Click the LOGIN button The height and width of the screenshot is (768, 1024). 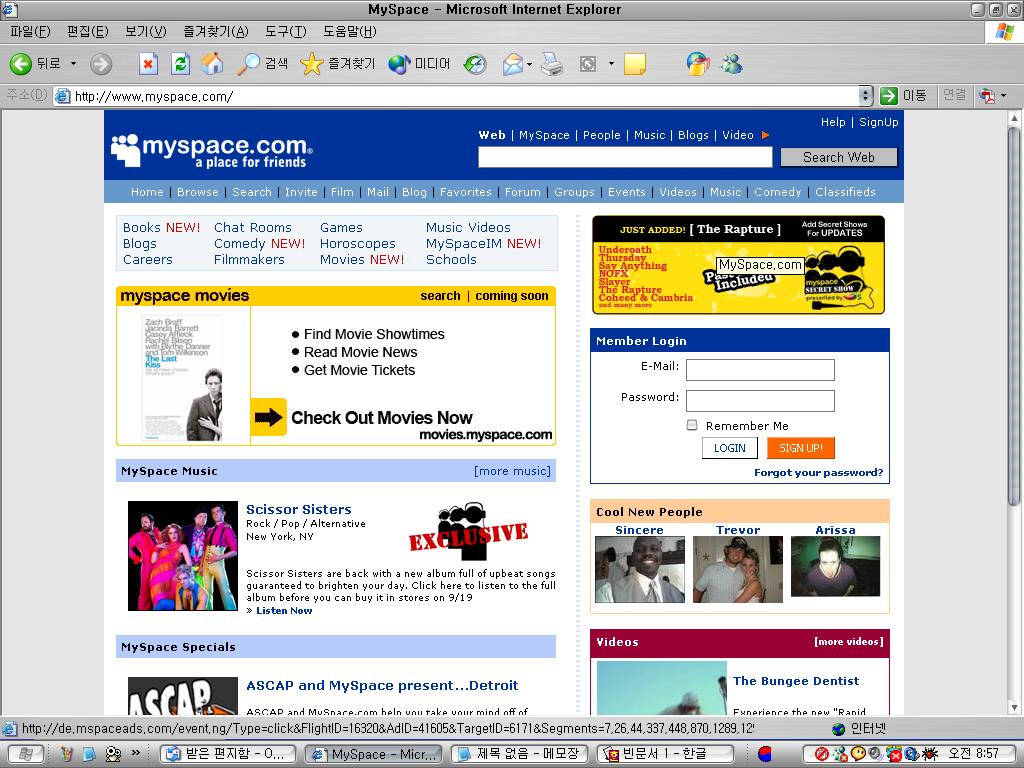coord(729,448)
